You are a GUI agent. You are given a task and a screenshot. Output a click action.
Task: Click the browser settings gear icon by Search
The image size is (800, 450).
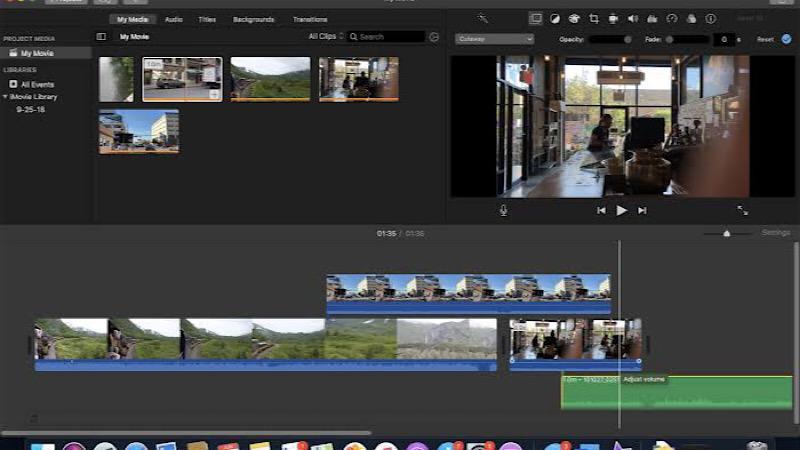pos(434,37)
